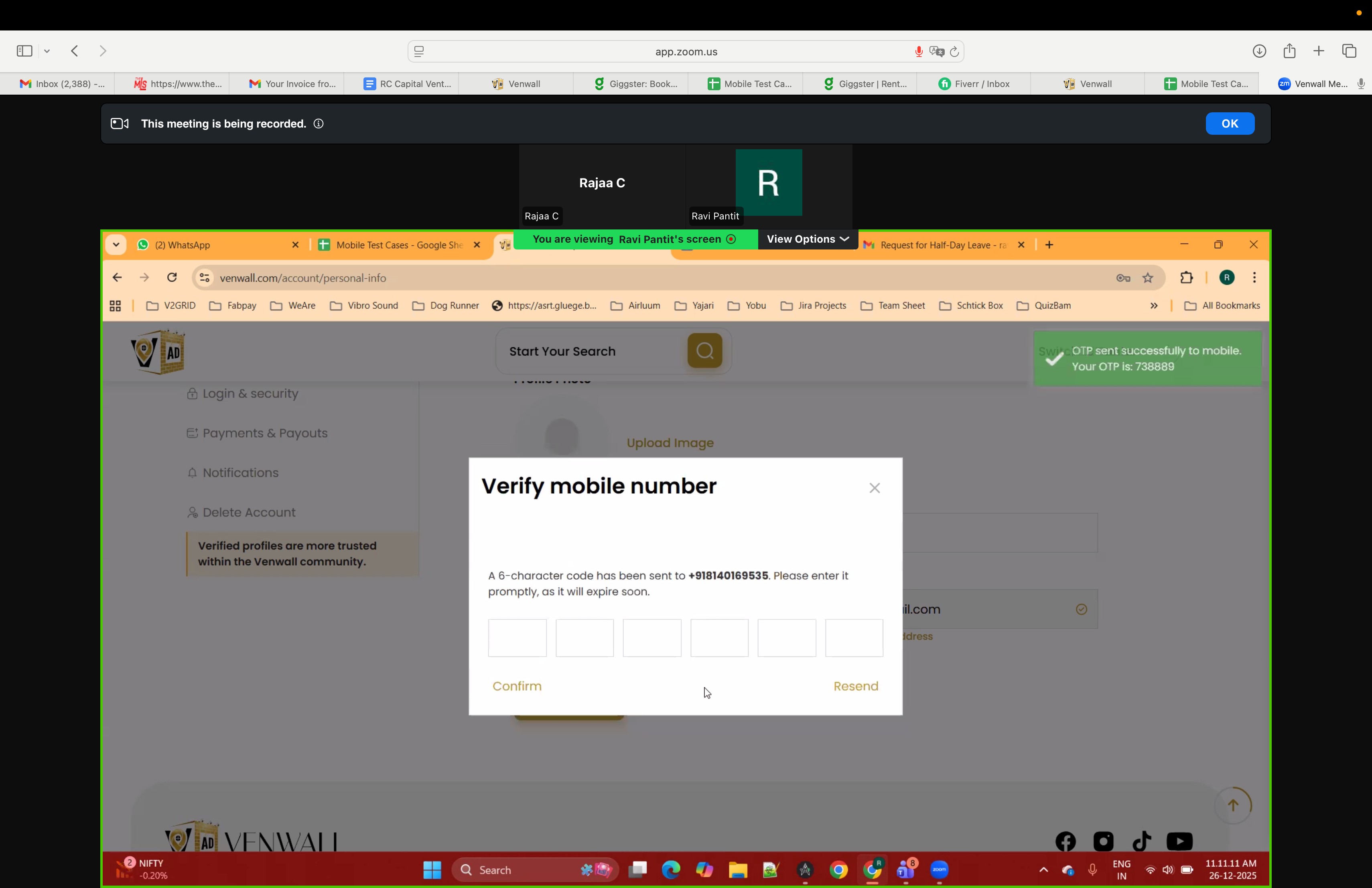Expand the View Options dropdown

pyautogui.click(x=807, y=239)
